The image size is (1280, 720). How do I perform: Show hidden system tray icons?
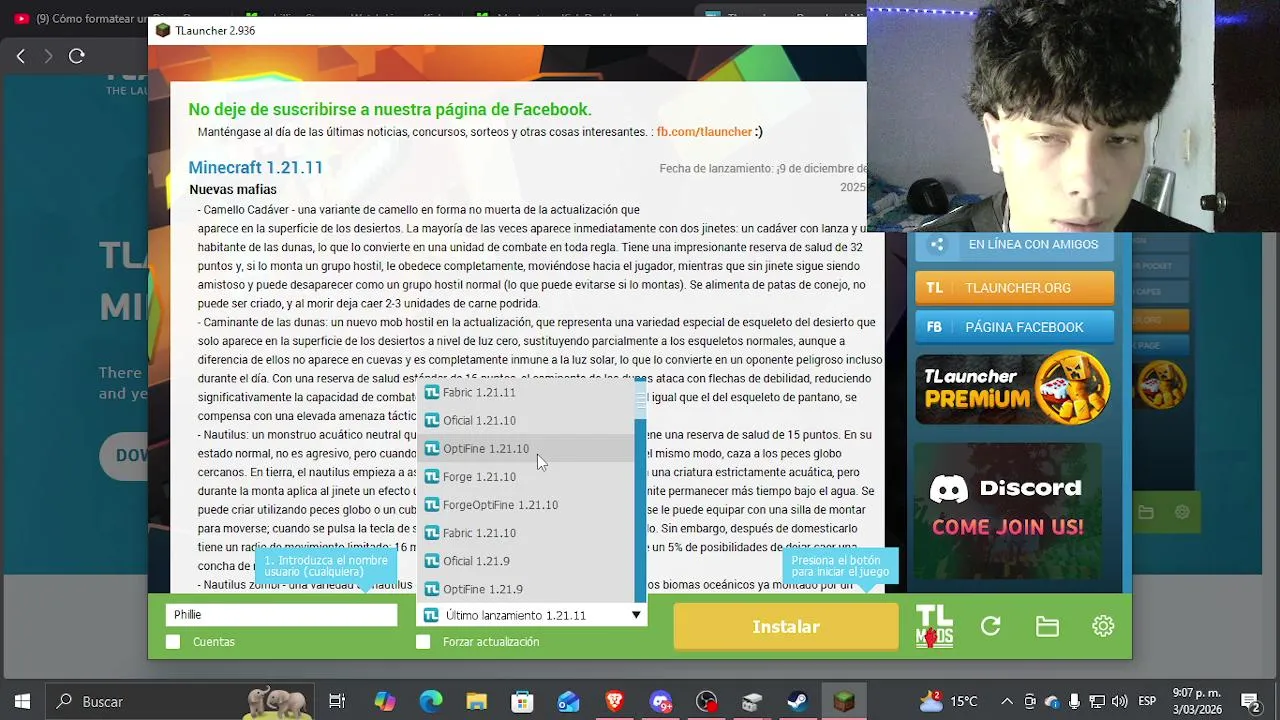pos(1007,702)
